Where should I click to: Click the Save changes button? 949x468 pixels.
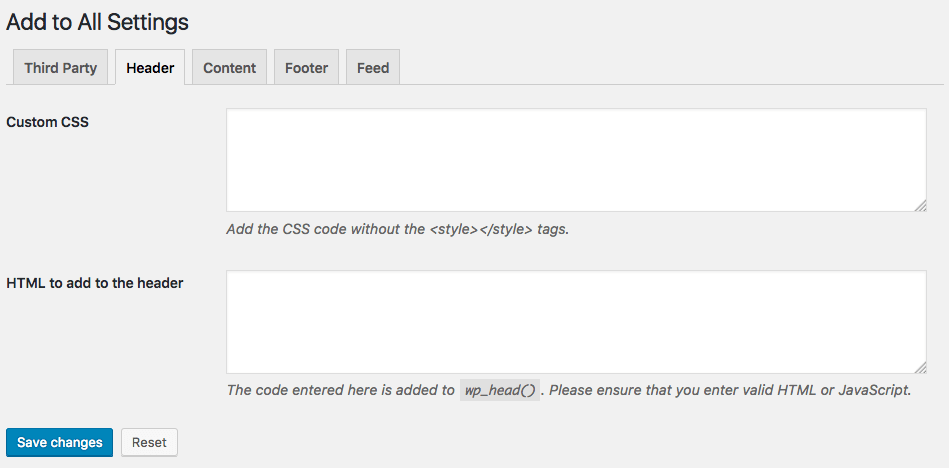59,443
